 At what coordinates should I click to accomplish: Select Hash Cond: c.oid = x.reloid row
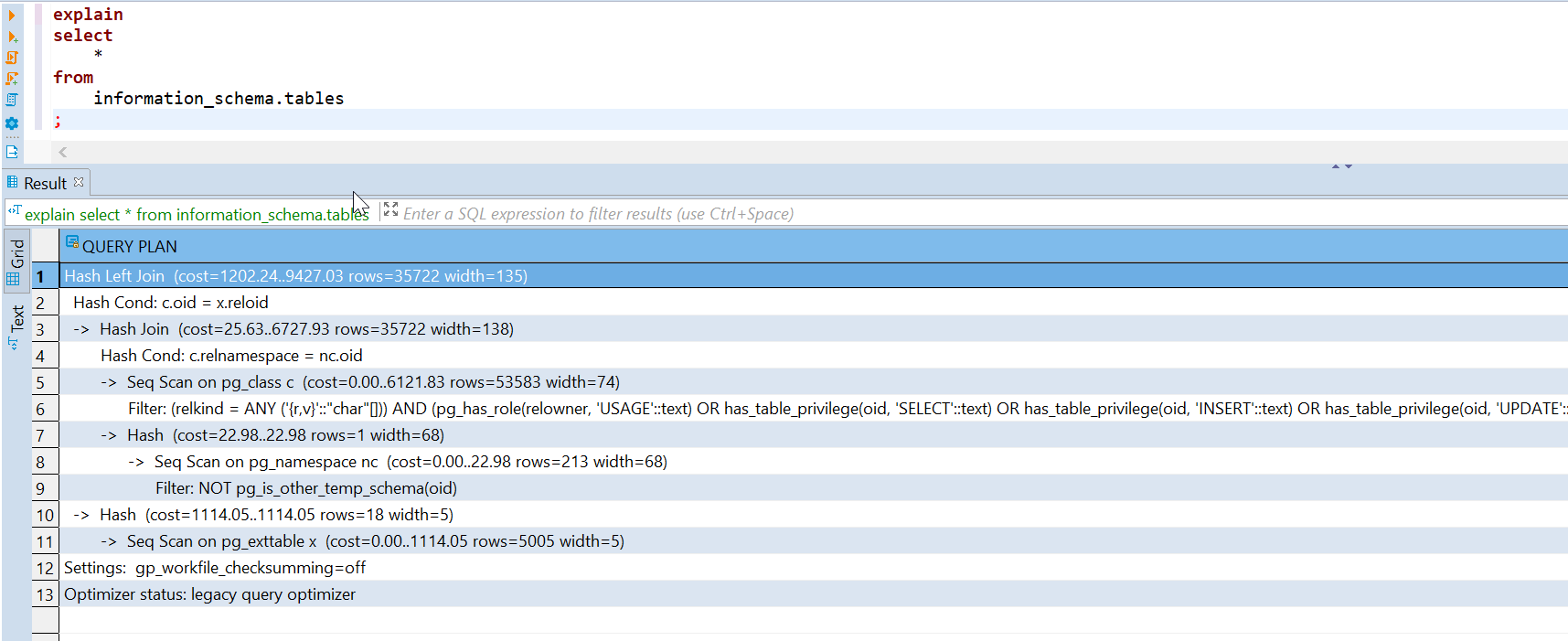pos(814,303)
